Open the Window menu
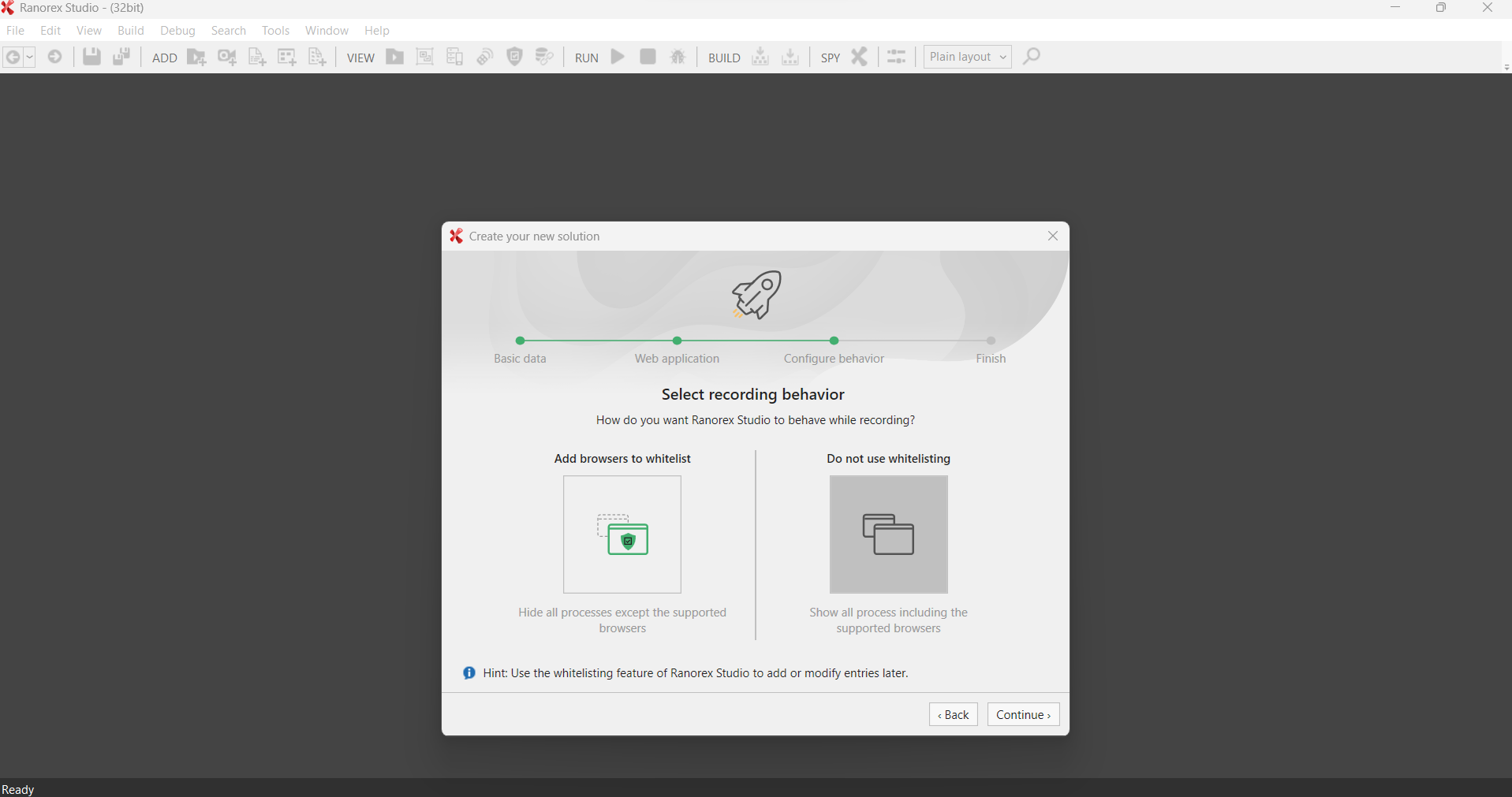This screenshot has width=1512, height=797. 327,31
